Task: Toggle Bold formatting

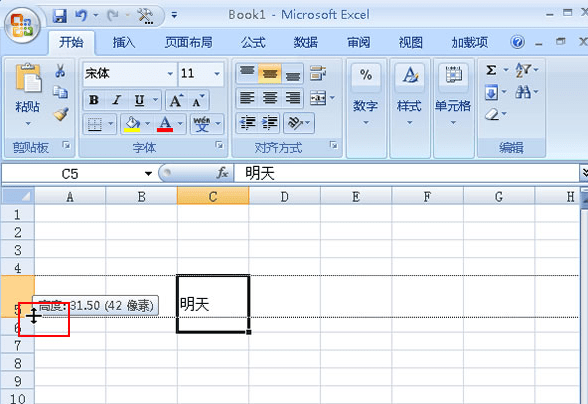Action: [94, 100]
